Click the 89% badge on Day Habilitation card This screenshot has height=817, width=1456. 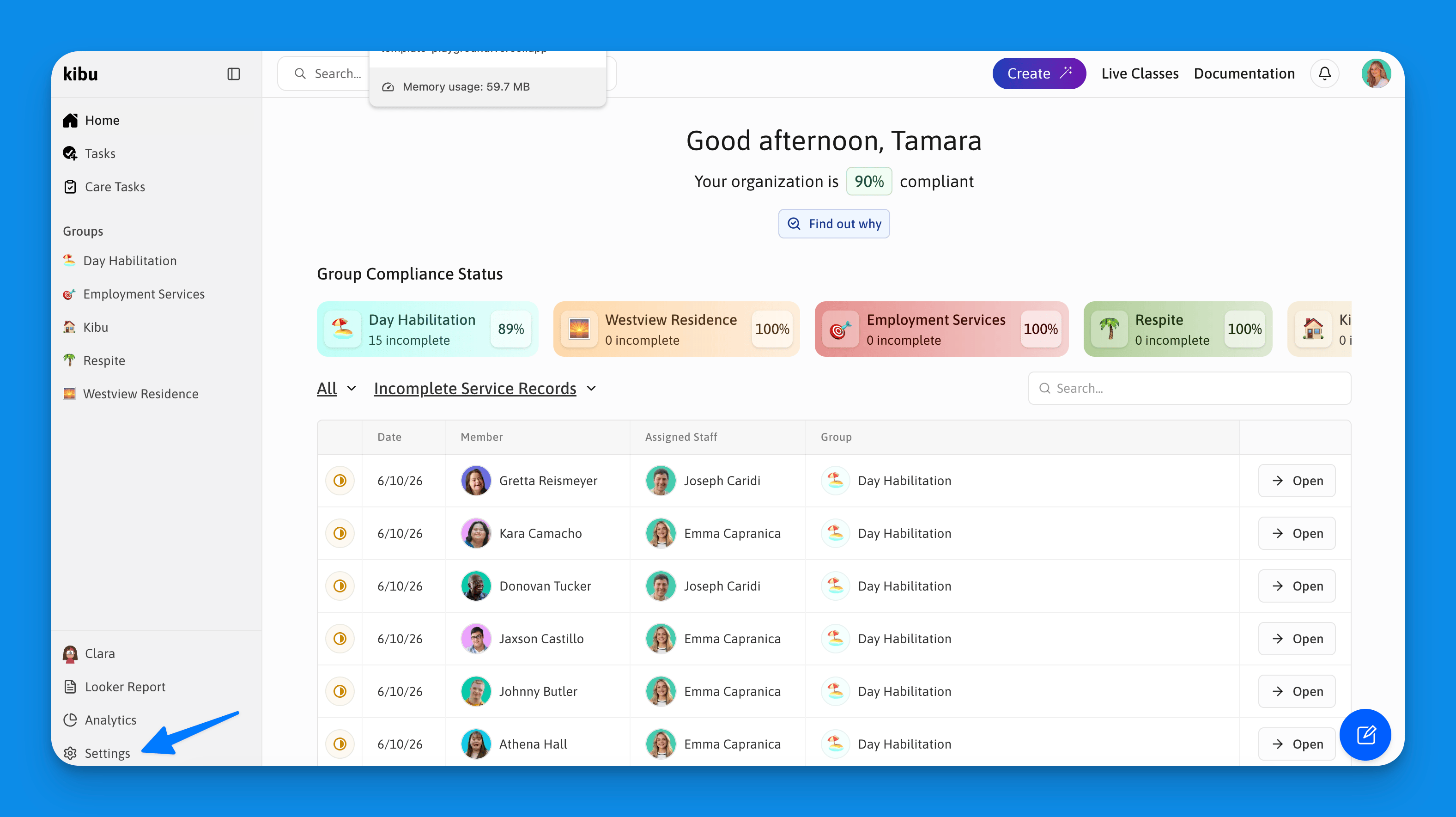pos(510,329)
